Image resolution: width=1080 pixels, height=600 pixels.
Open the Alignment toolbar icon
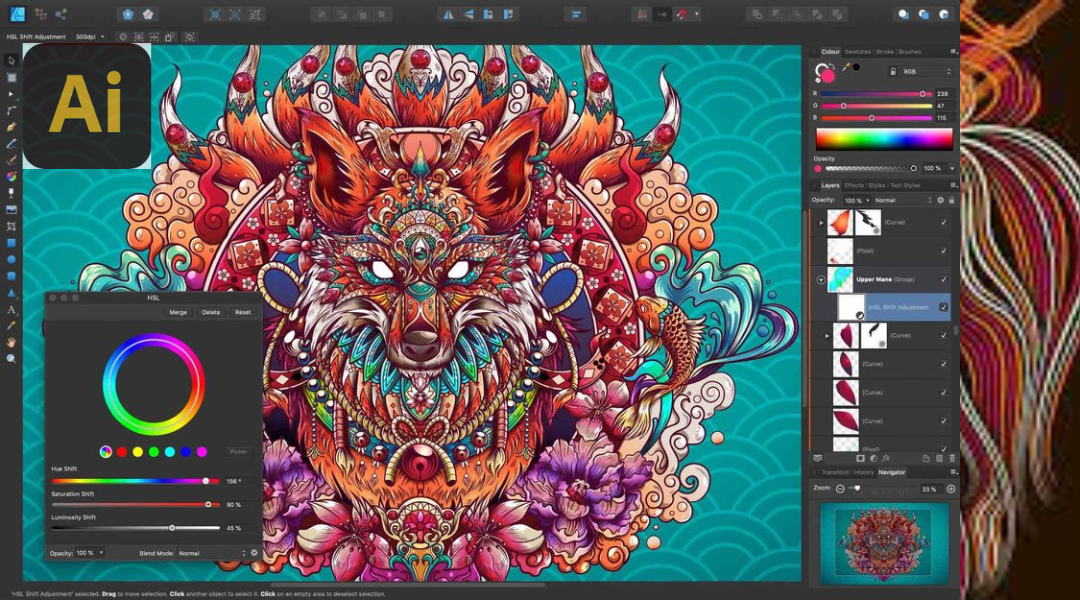point(577,14)
